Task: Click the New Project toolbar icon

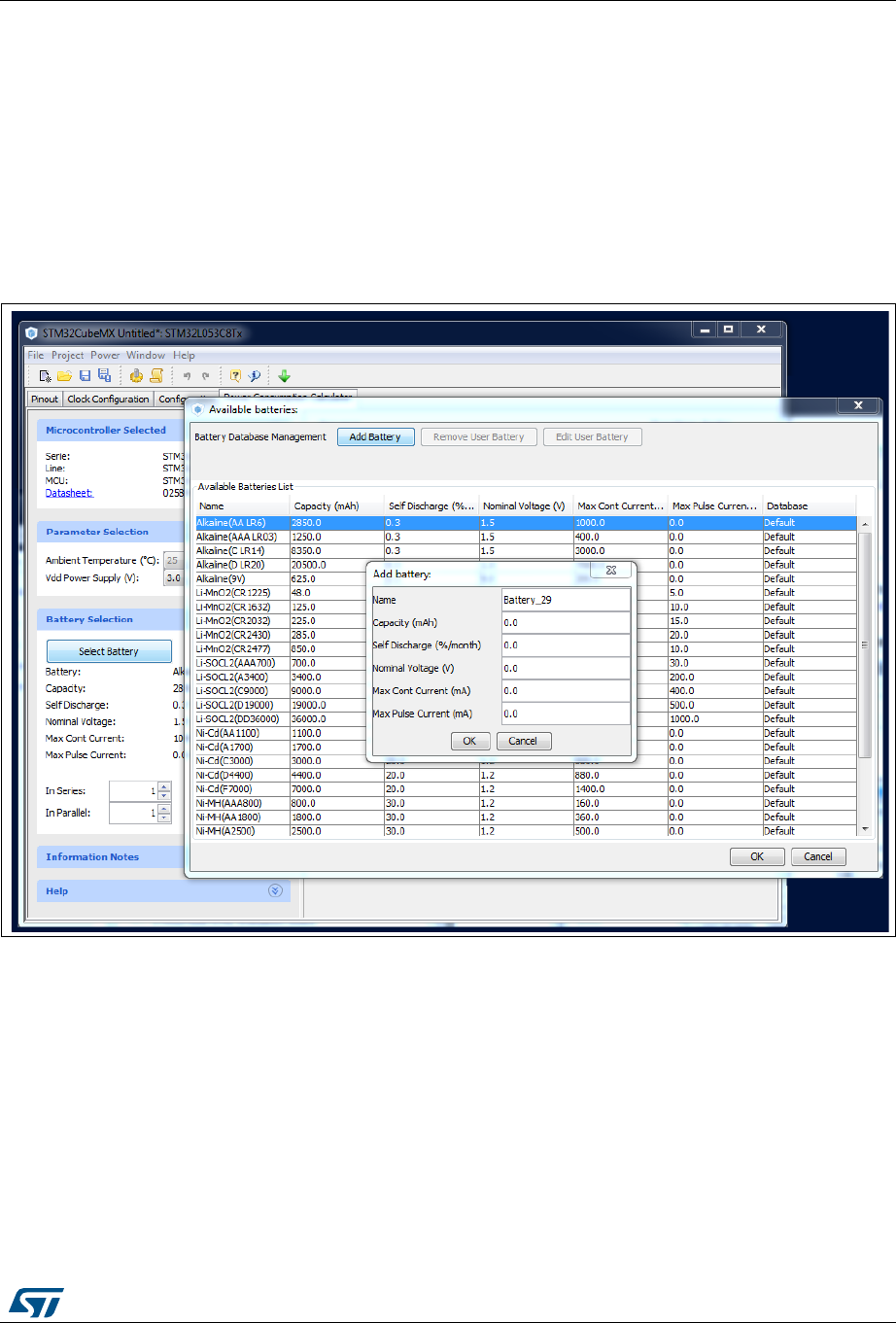Action: [45, 376]
